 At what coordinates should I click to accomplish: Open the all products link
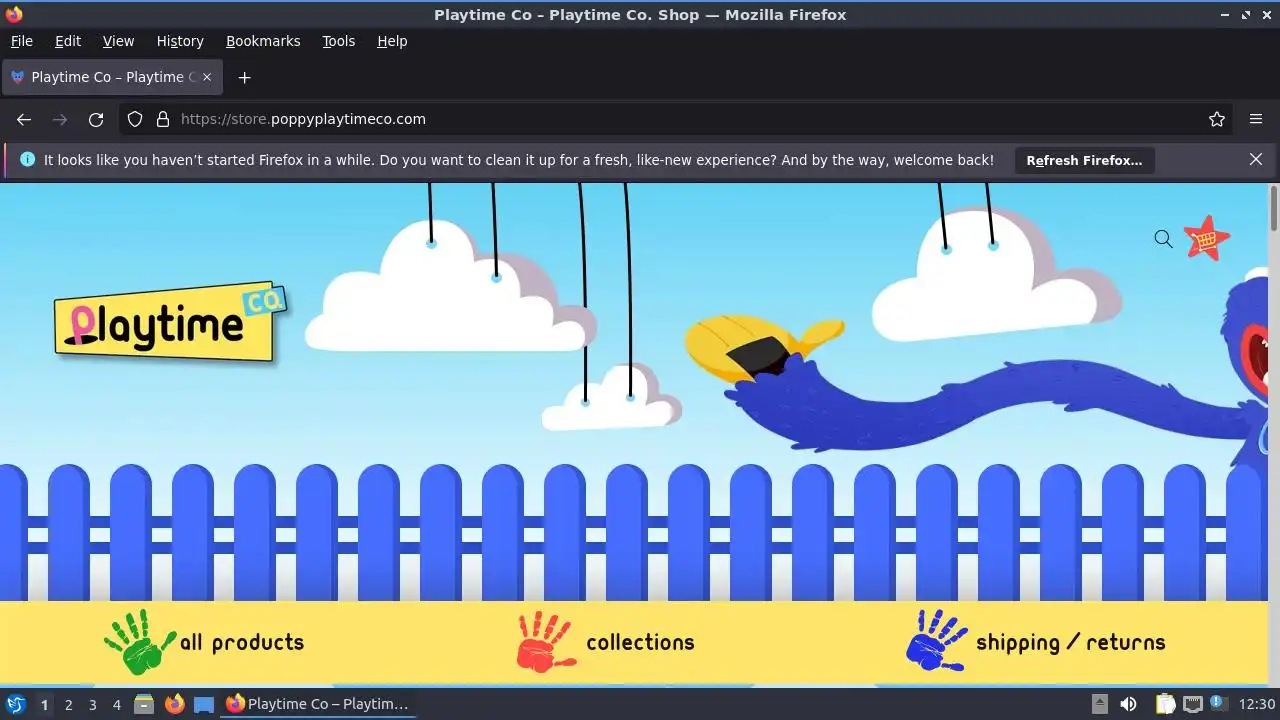point(242,642)
